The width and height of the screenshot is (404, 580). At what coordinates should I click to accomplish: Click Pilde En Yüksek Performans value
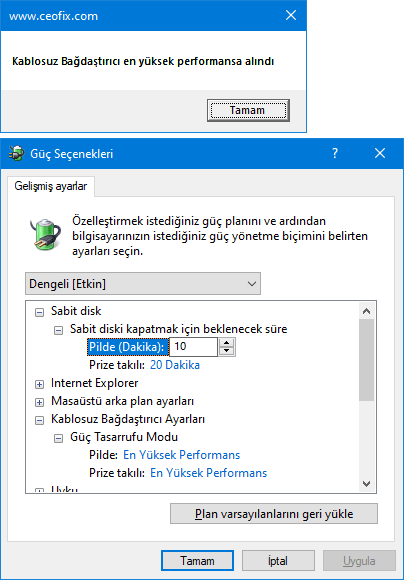[182, 455]
